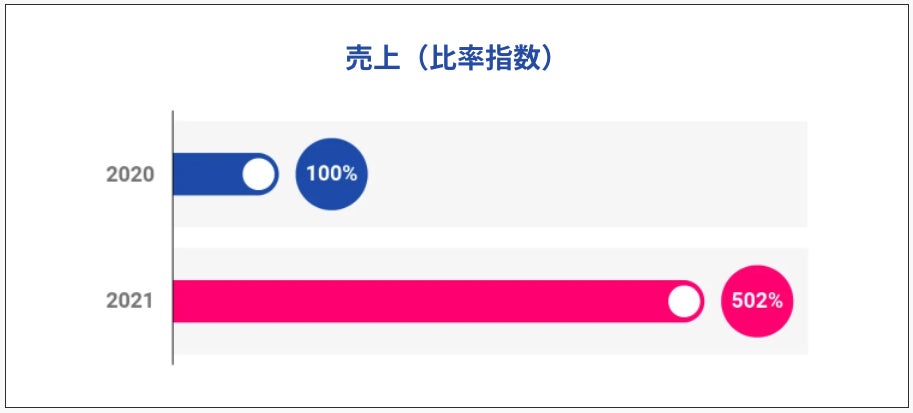Click the empty gray track right of the 100% badge
The height and width of the screenshot is (413, 913).
[590, 174]
